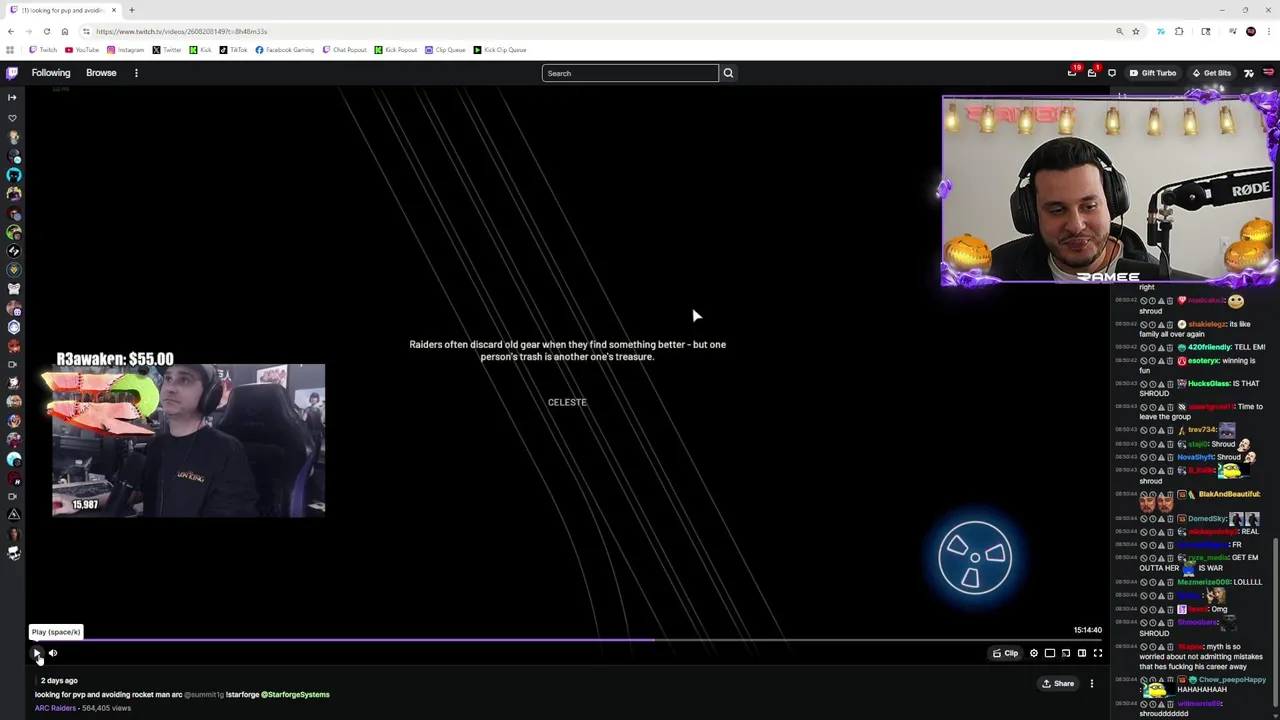Viewport: 1280px width, 720px height.
Task: Open the zoom magnifier in address bar
Action: (x=1119, y=31)
